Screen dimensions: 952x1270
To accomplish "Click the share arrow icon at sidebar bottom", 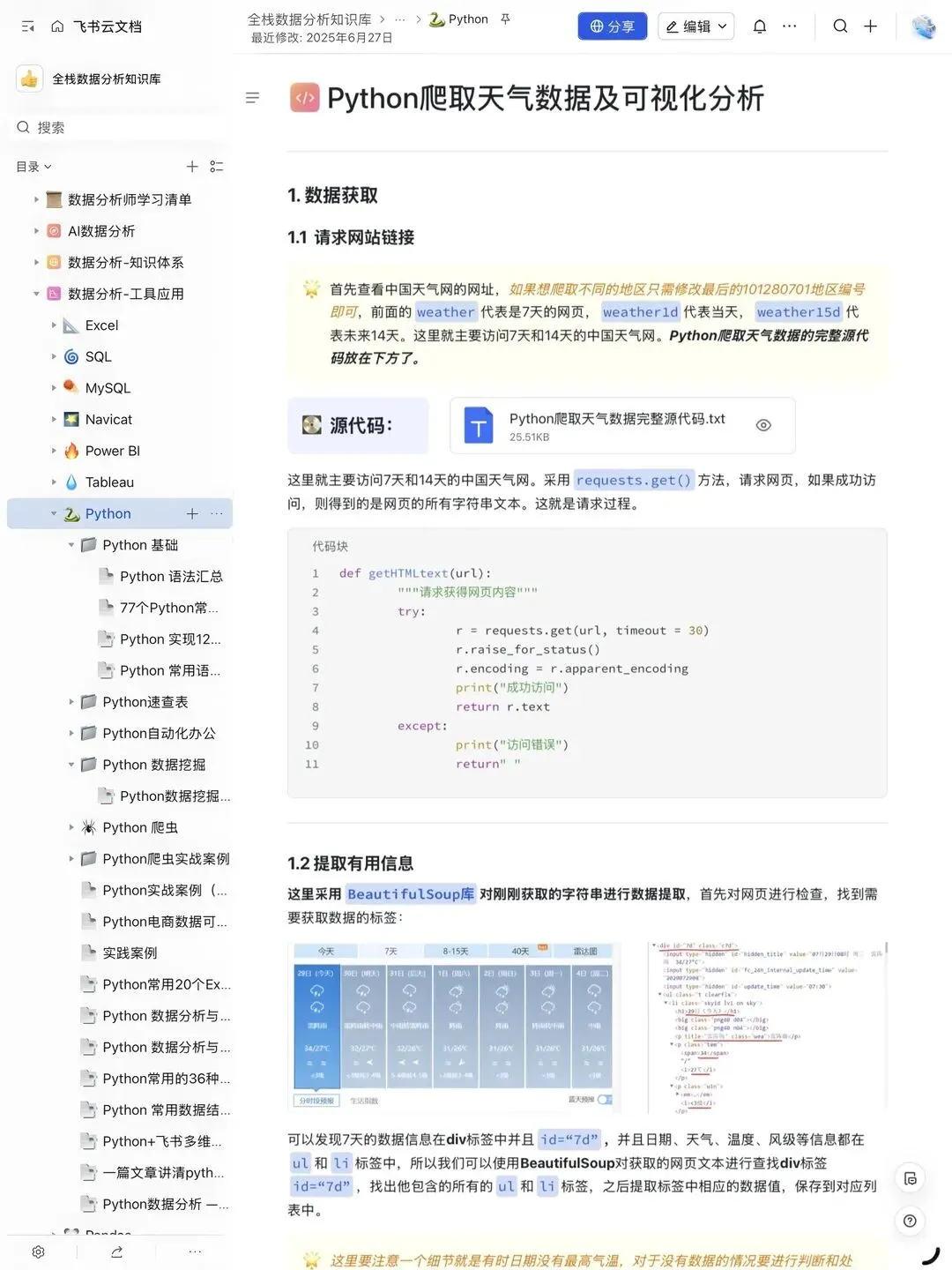I will tap(116, 1251).
